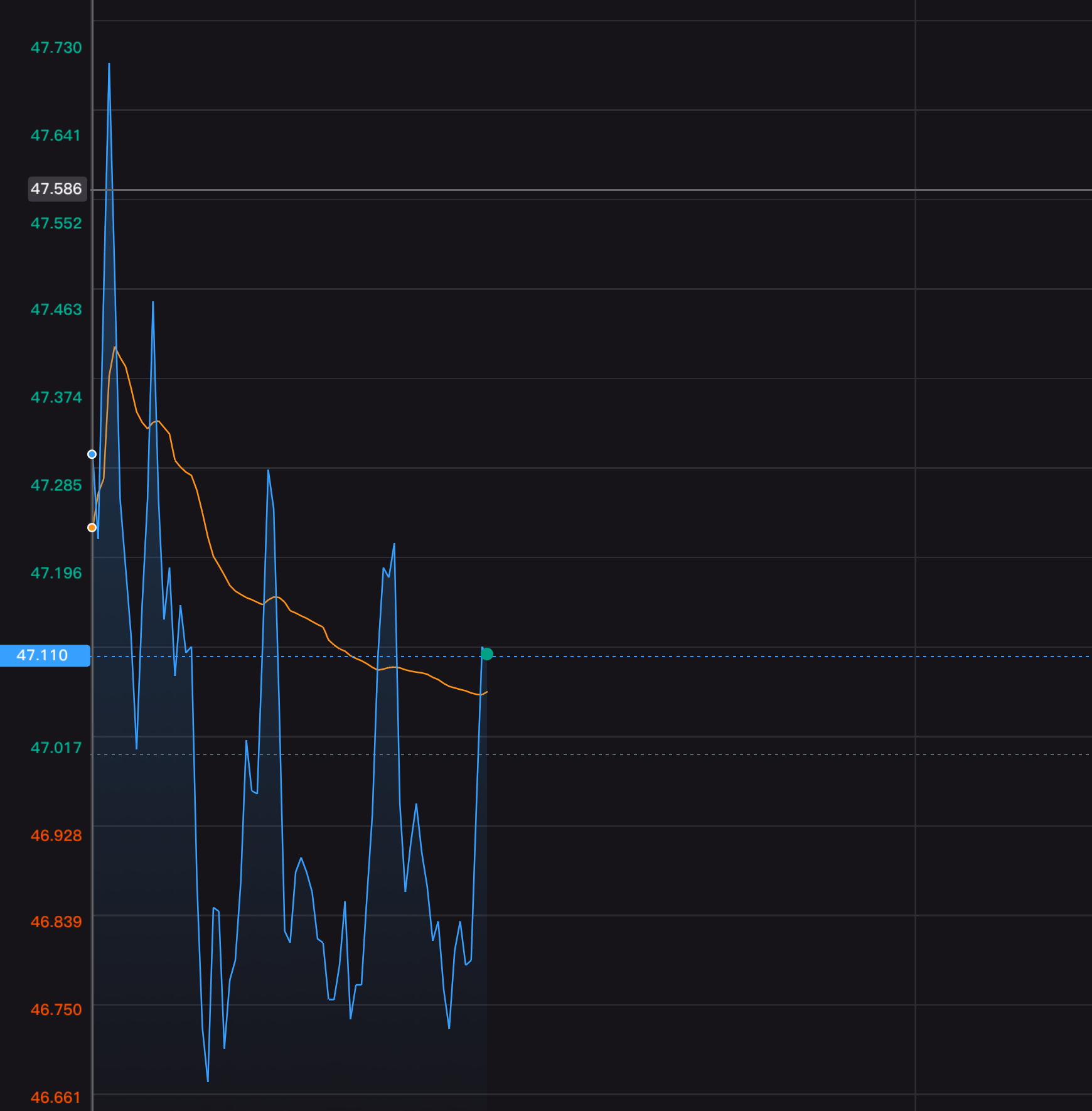Click the 47.017 price axis label
This screenshot has height=1111, width=1092.
coord(56,748)
